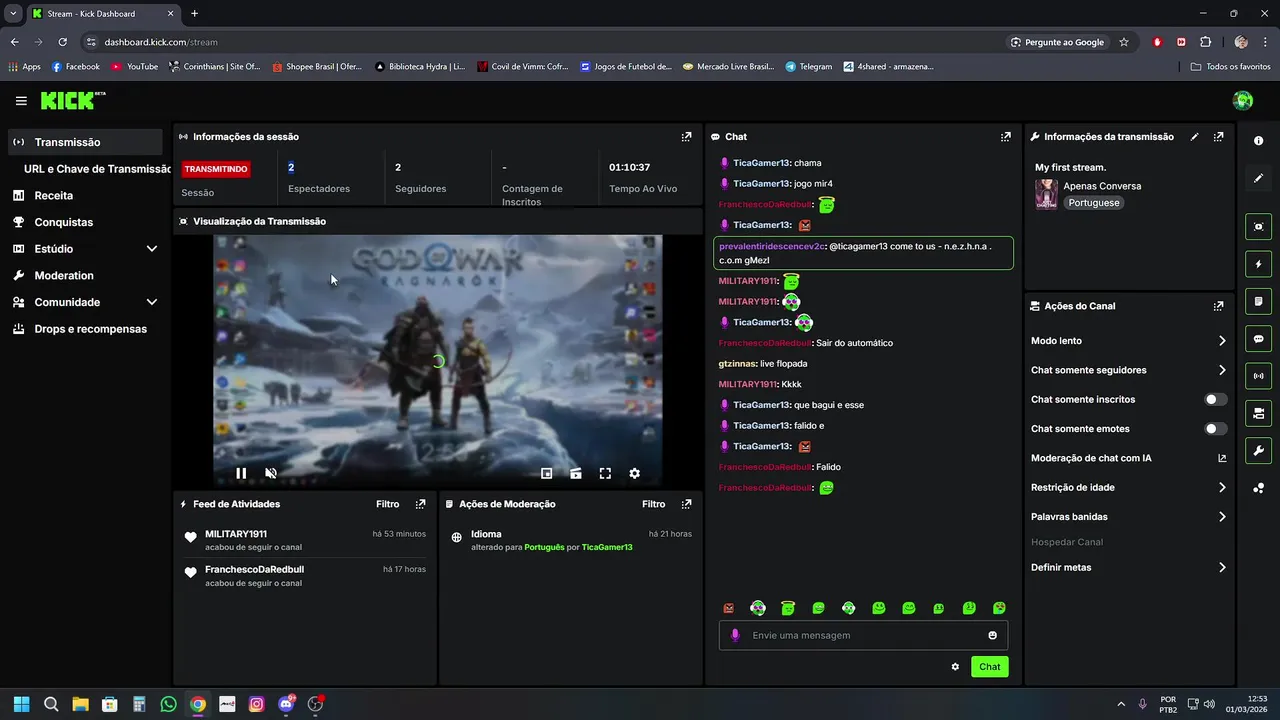Send message with green Chat button
Viewport: 1280px width, 720px height.
989,667
